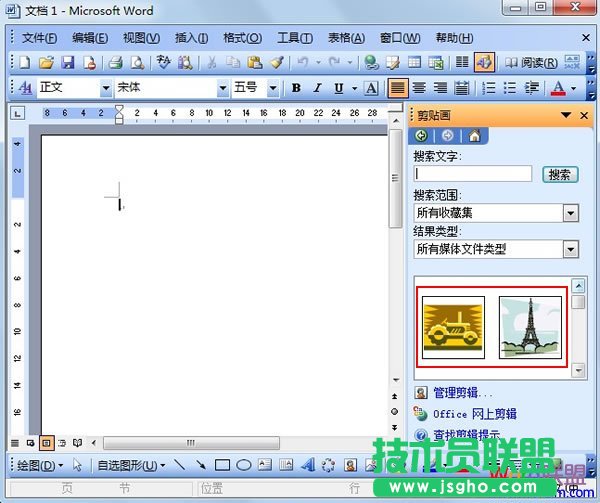Open the 格式(O) menu
The height and width of the screenshot is (503, 600).
(242, 38)
